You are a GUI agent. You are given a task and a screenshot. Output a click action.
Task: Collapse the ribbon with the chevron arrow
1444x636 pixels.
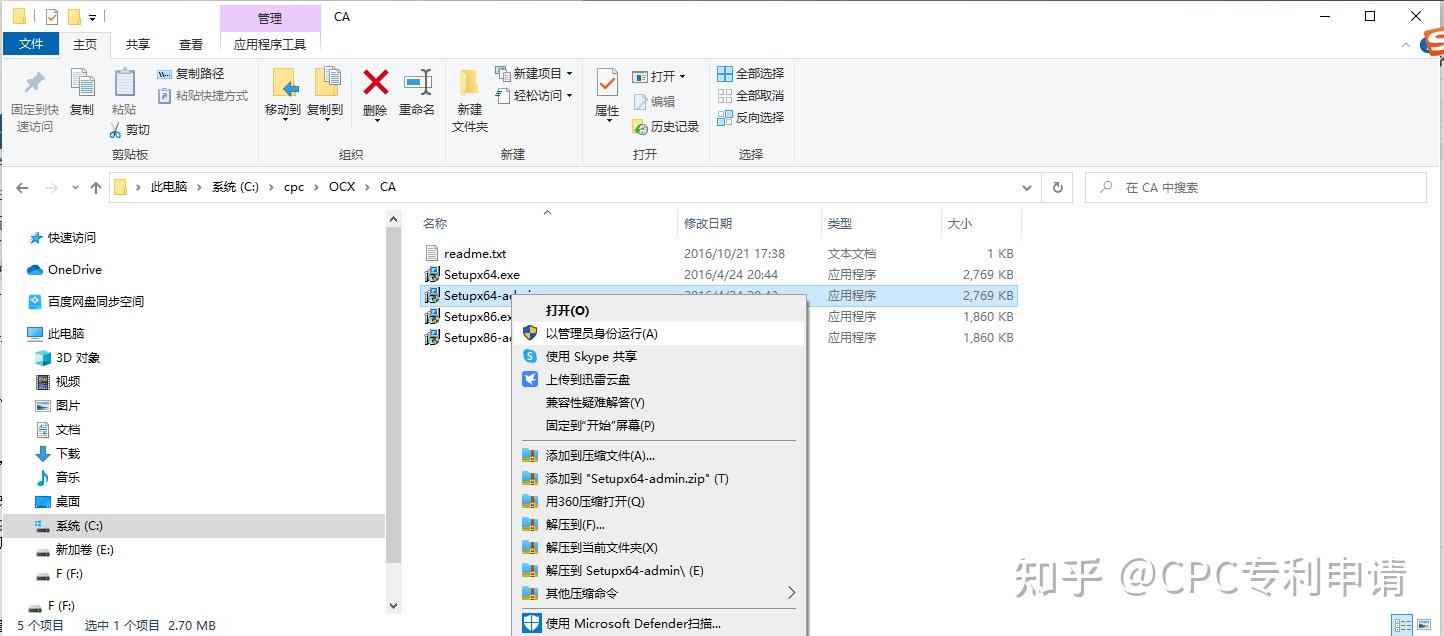tap(1406, 44)
